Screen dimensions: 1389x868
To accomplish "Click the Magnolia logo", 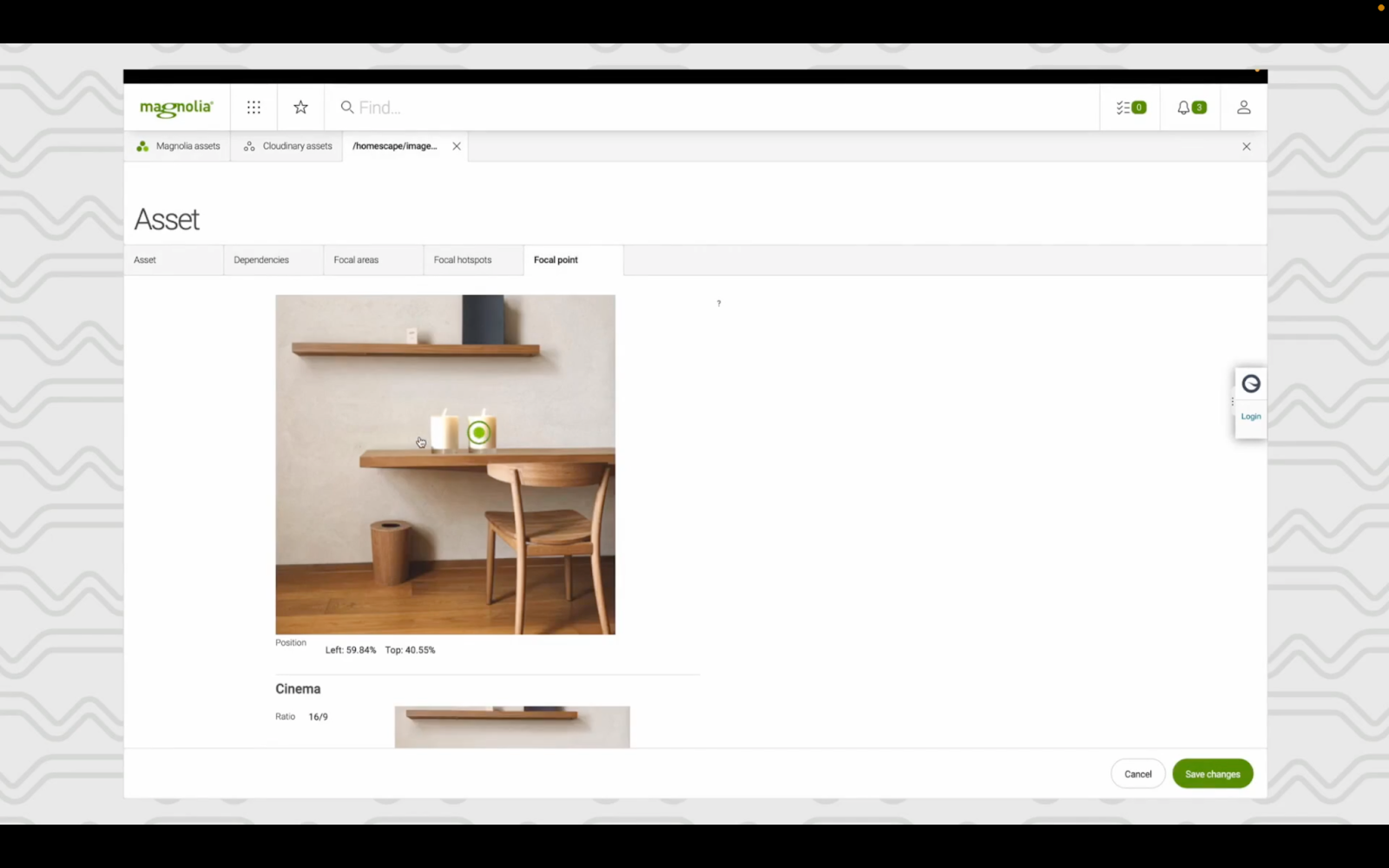I will (x=176, y=108).
